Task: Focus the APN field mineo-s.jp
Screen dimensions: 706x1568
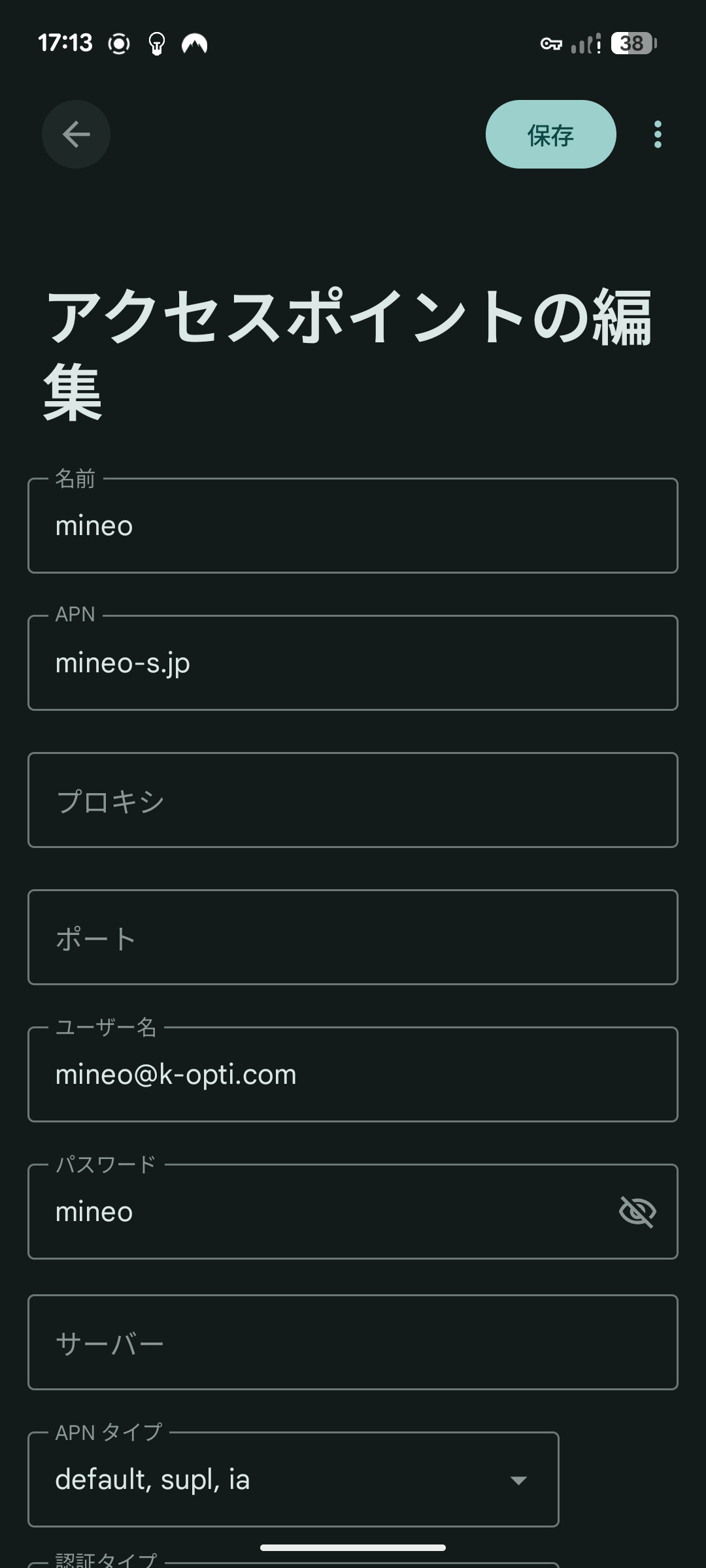Action: [353, 663]
